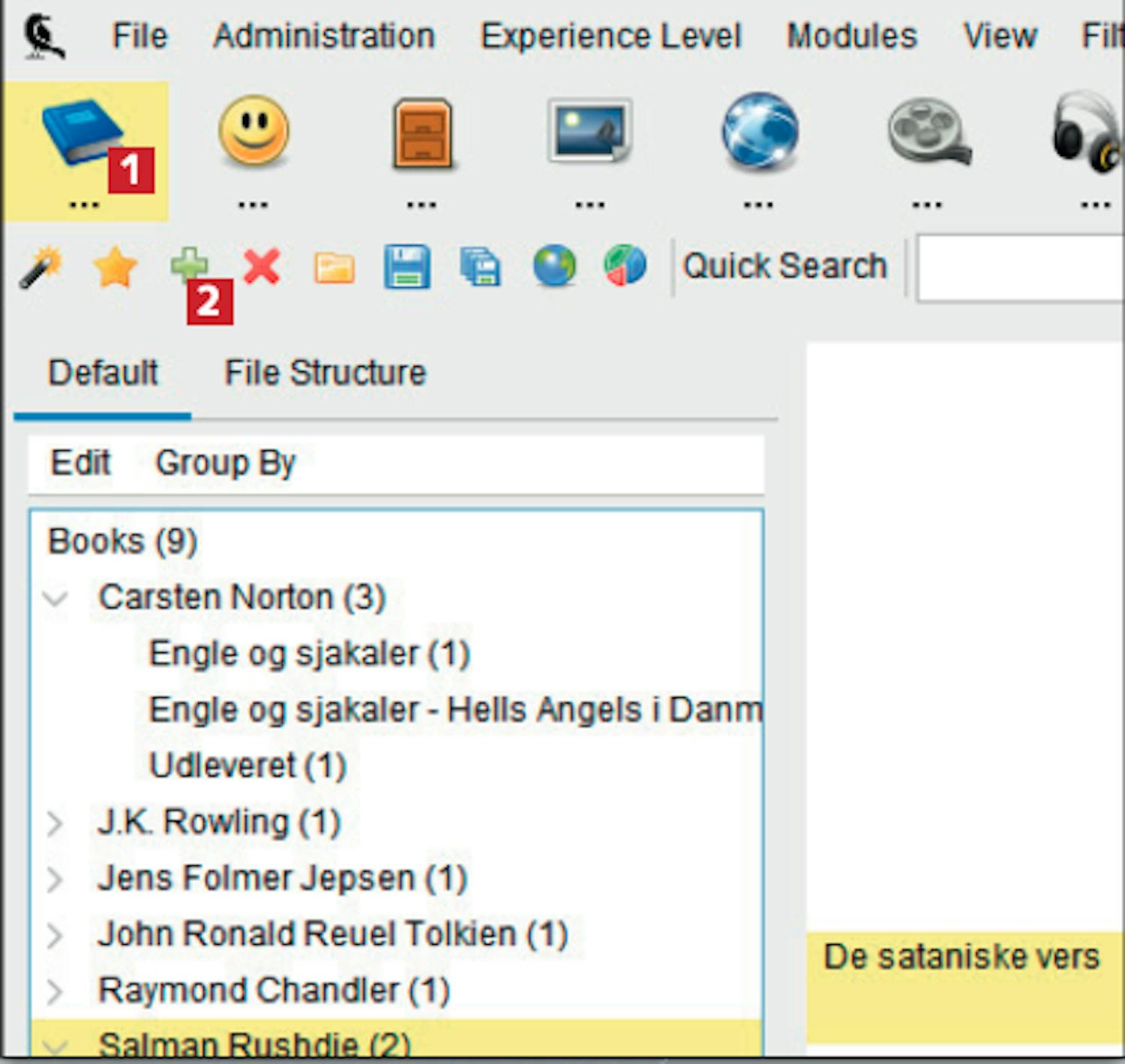Click the yellow star toolbar icon
This screenshot has width=1125, height=1064.
click(x=115, y=268)
